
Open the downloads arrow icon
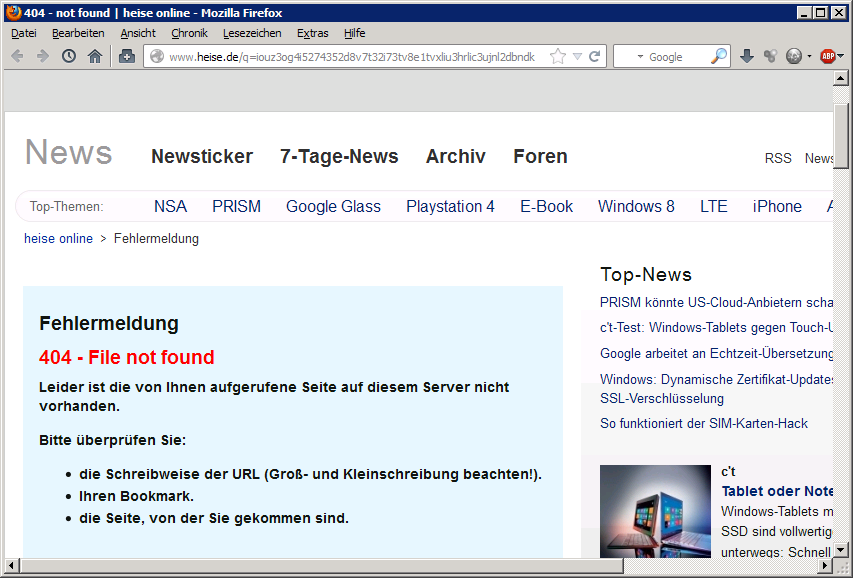(x=746, y=56)
